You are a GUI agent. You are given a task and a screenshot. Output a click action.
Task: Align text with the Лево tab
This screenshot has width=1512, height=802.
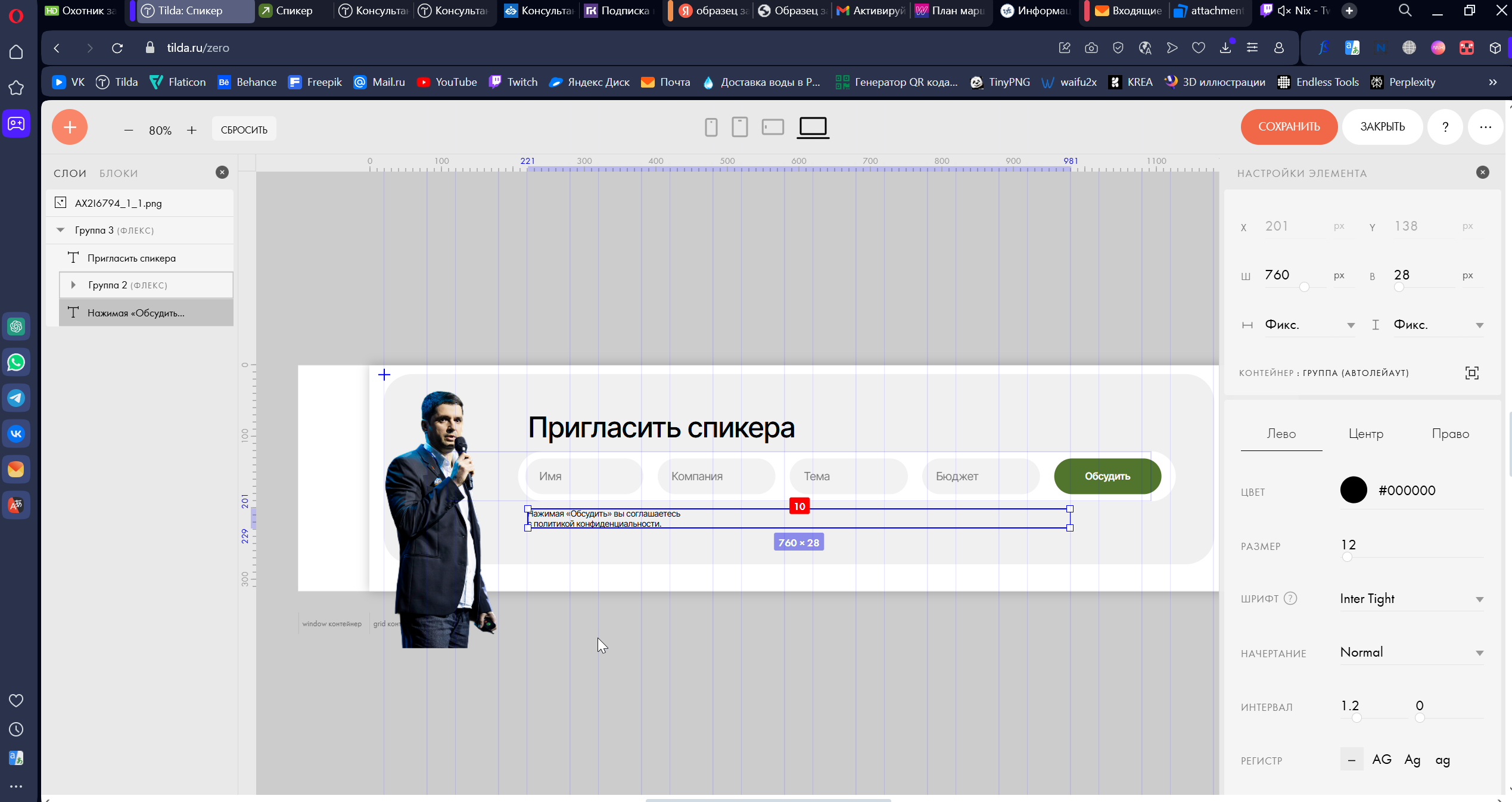[x=1281, y=434]
